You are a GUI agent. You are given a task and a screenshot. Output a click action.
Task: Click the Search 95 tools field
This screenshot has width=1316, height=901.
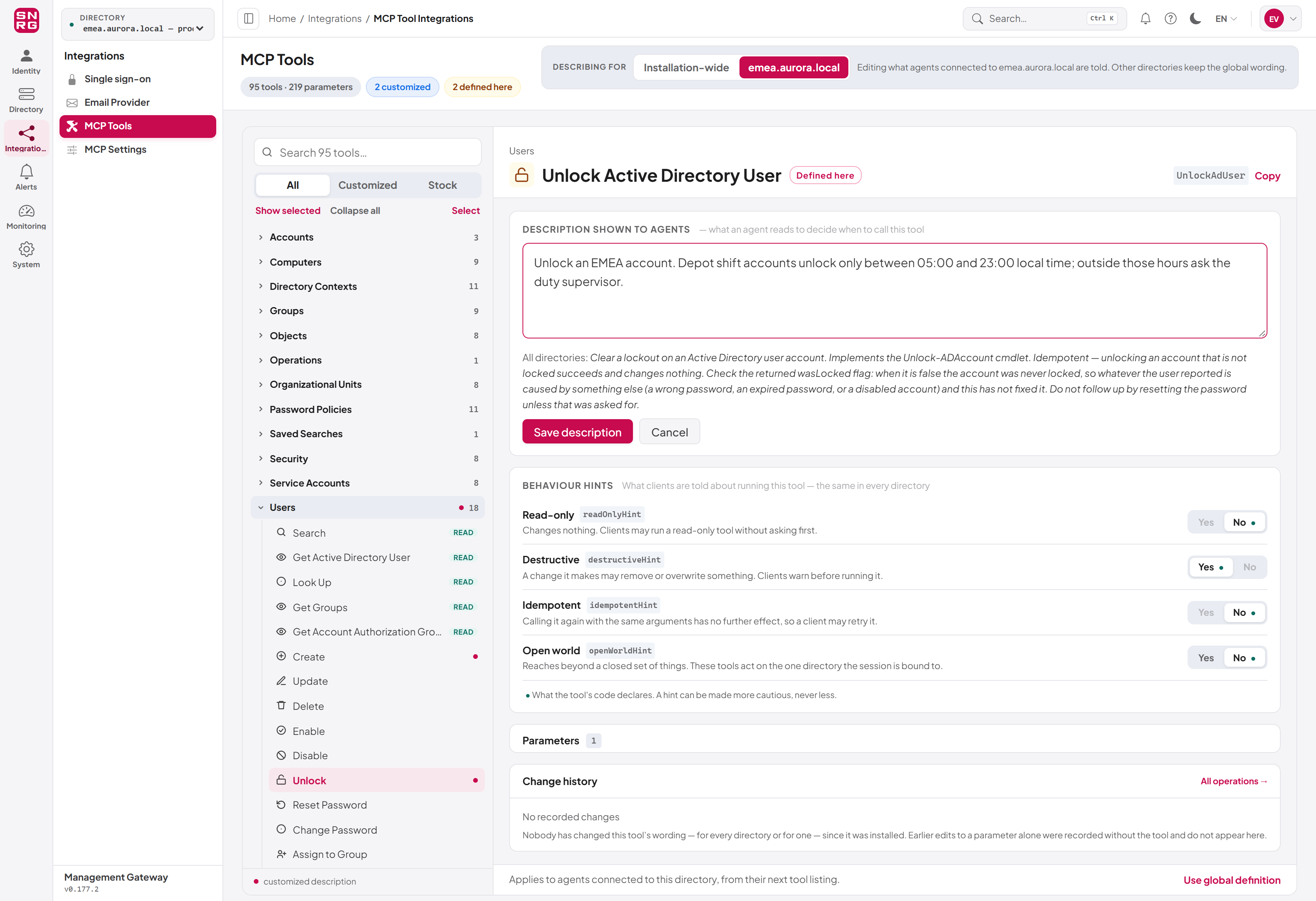(367, 152)
